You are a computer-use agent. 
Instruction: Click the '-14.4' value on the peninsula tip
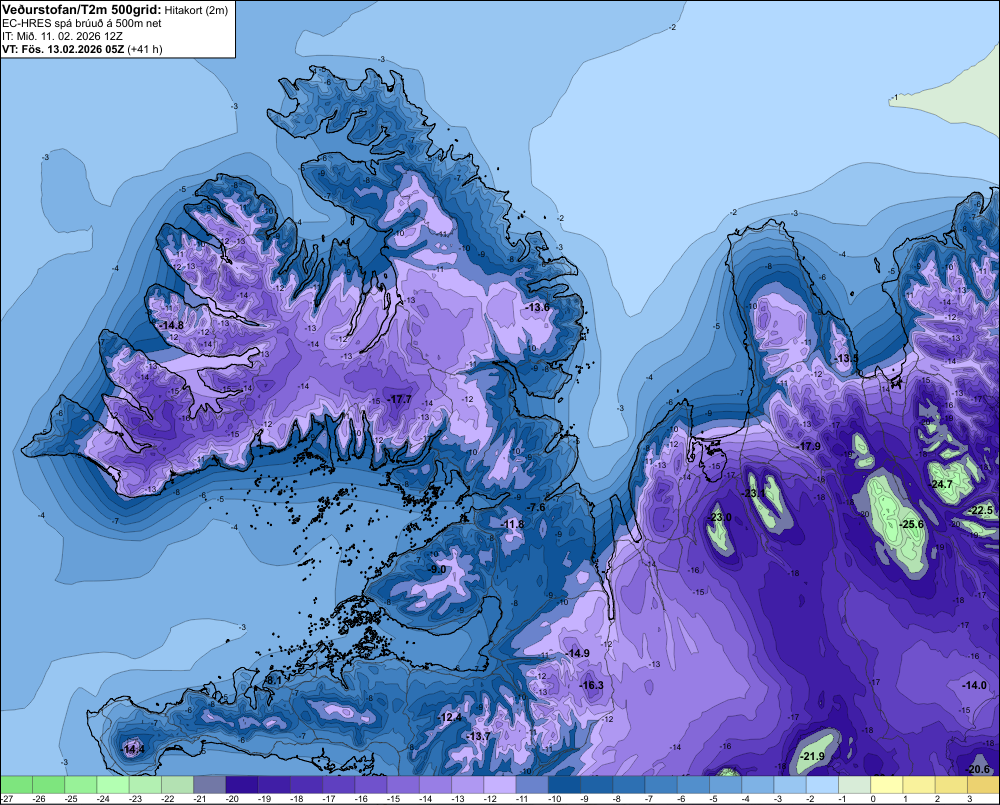pos(133,750)
